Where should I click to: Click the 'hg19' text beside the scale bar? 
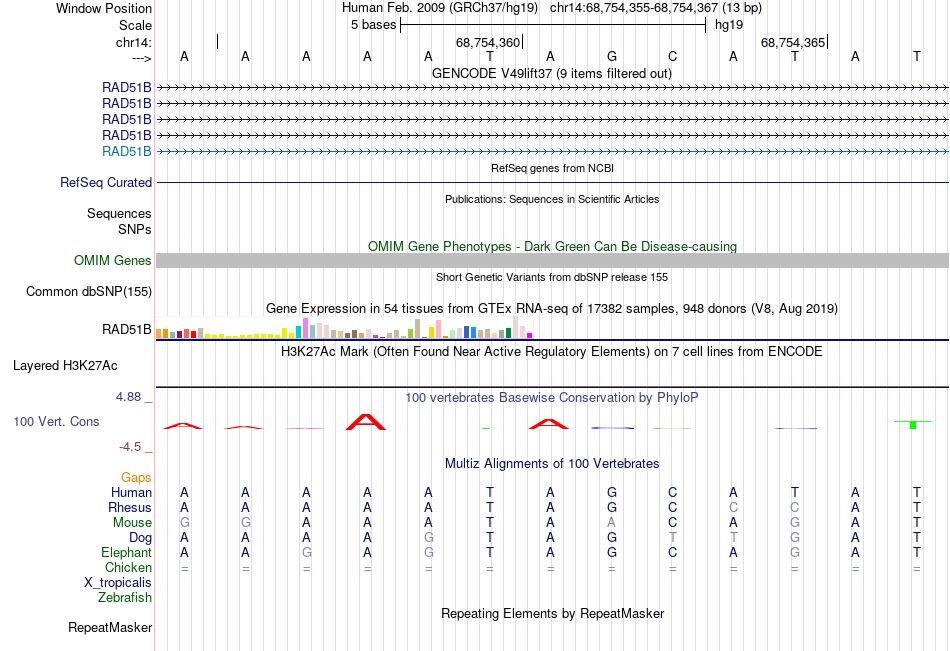click(729, 25)
